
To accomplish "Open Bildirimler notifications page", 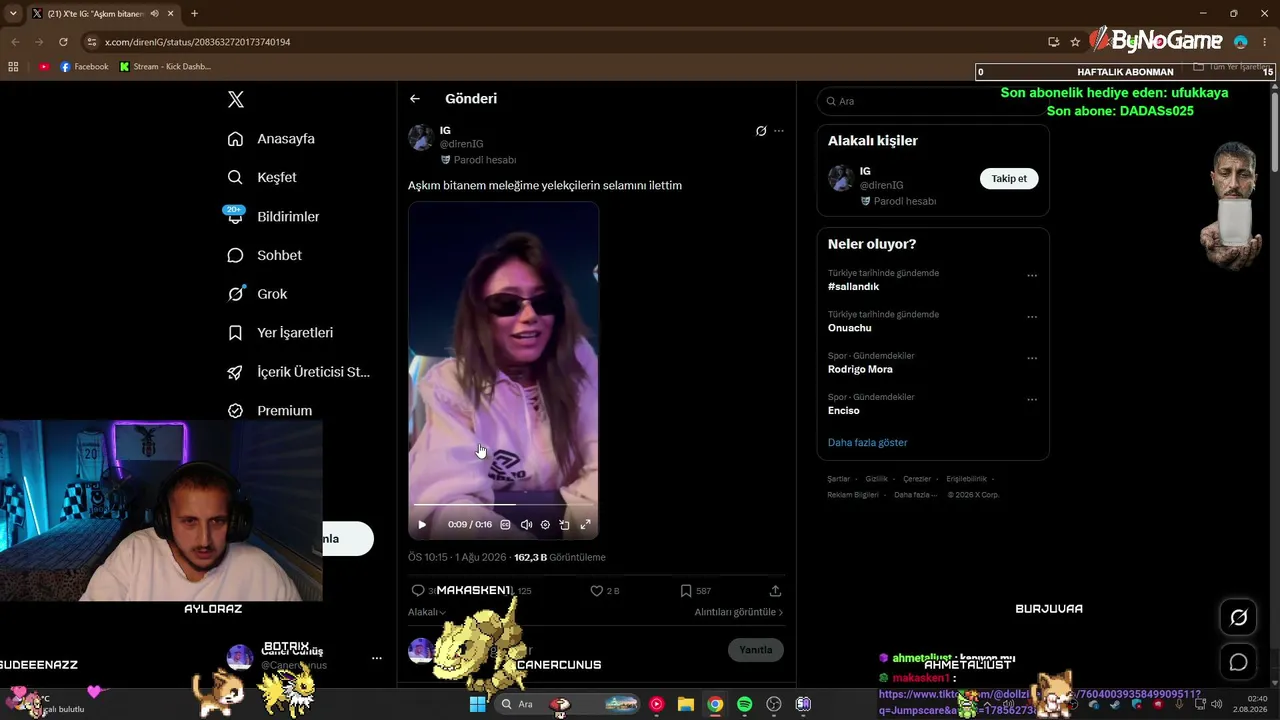I will 273,216.
